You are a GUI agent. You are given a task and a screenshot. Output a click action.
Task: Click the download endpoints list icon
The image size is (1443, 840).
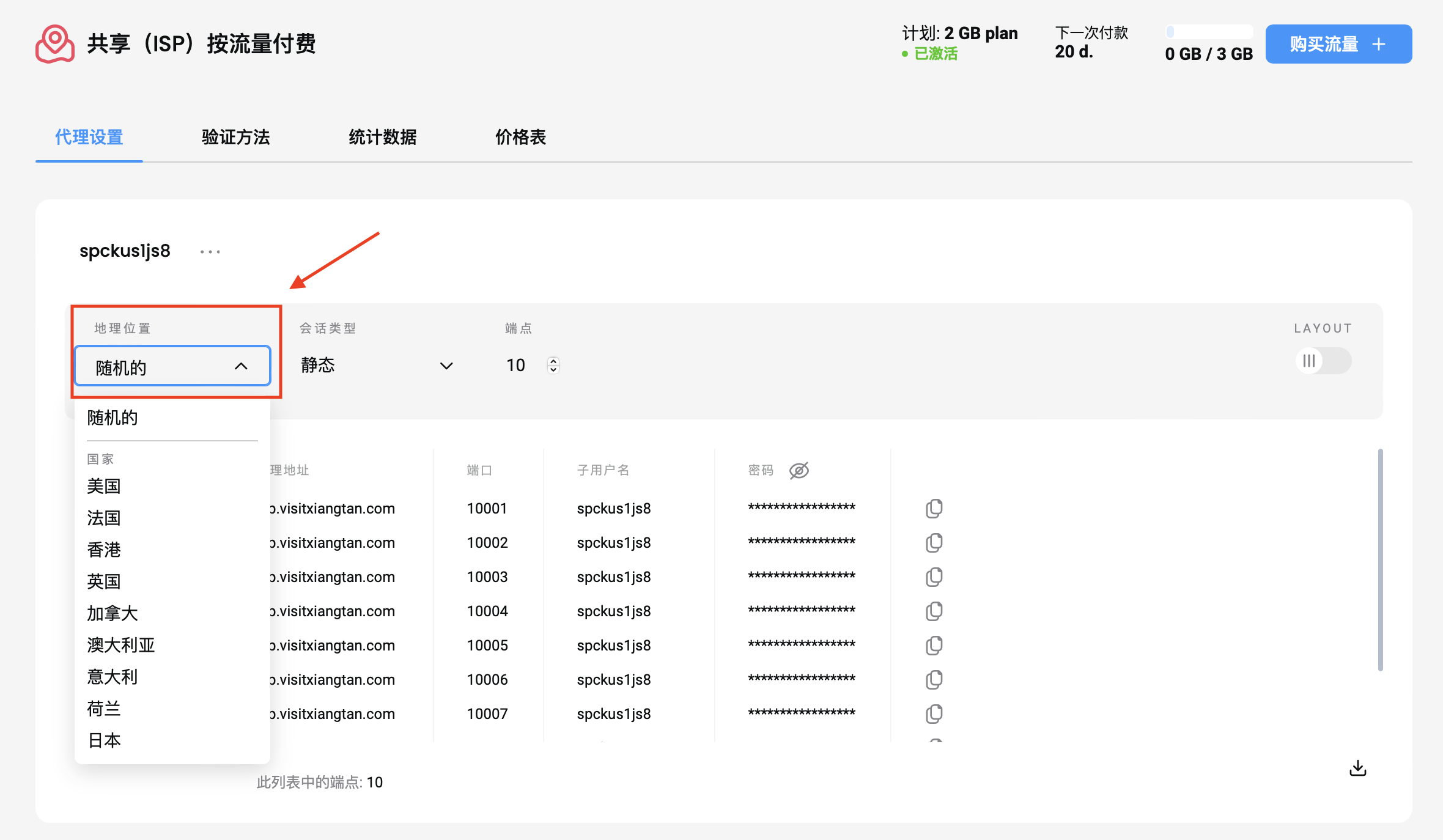[1357, 768]
